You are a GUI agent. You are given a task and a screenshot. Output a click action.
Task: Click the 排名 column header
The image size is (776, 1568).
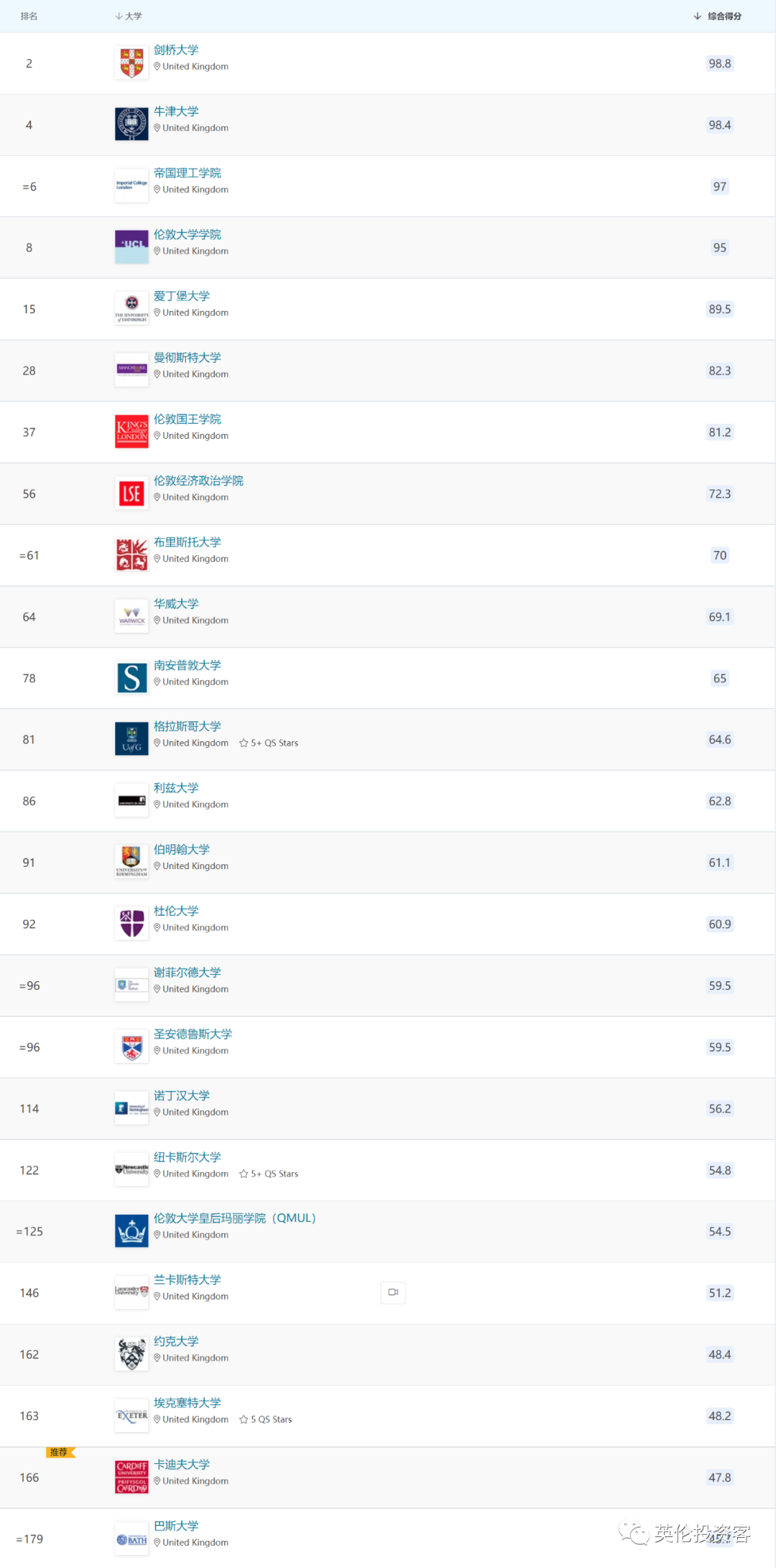[29, 16]
